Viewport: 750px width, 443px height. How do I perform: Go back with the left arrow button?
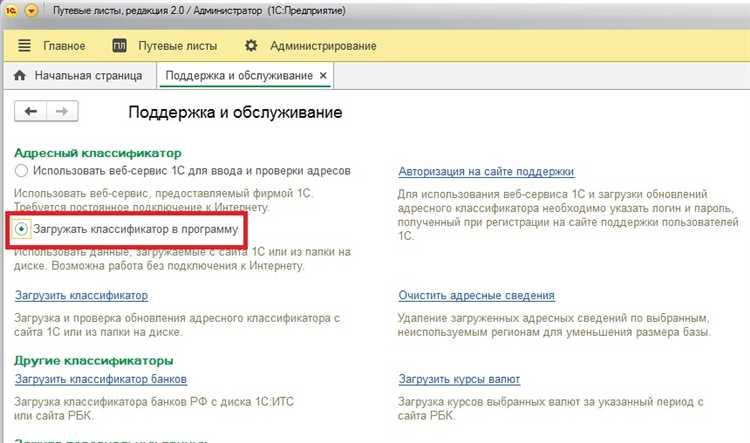click(x=31, y=111)
